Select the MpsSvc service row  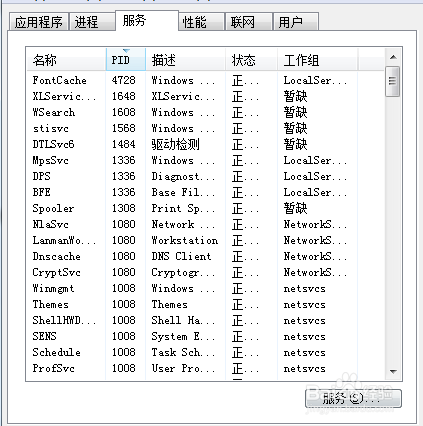coord(205,160)
